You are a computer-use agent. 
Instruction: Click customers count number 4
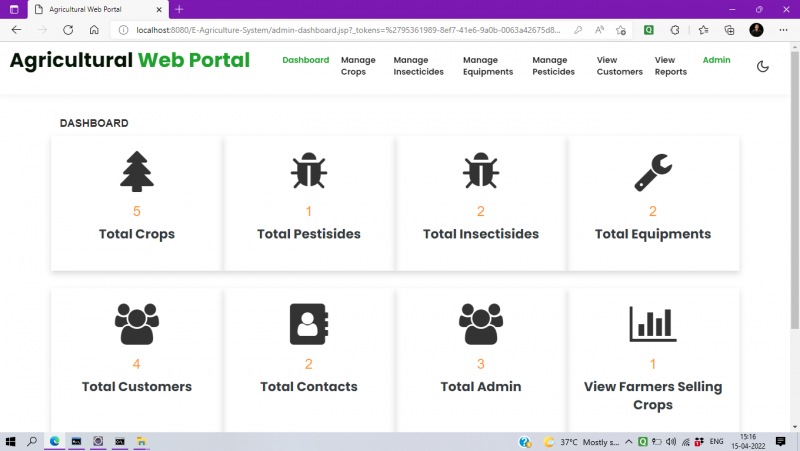[x=136, y=364]
